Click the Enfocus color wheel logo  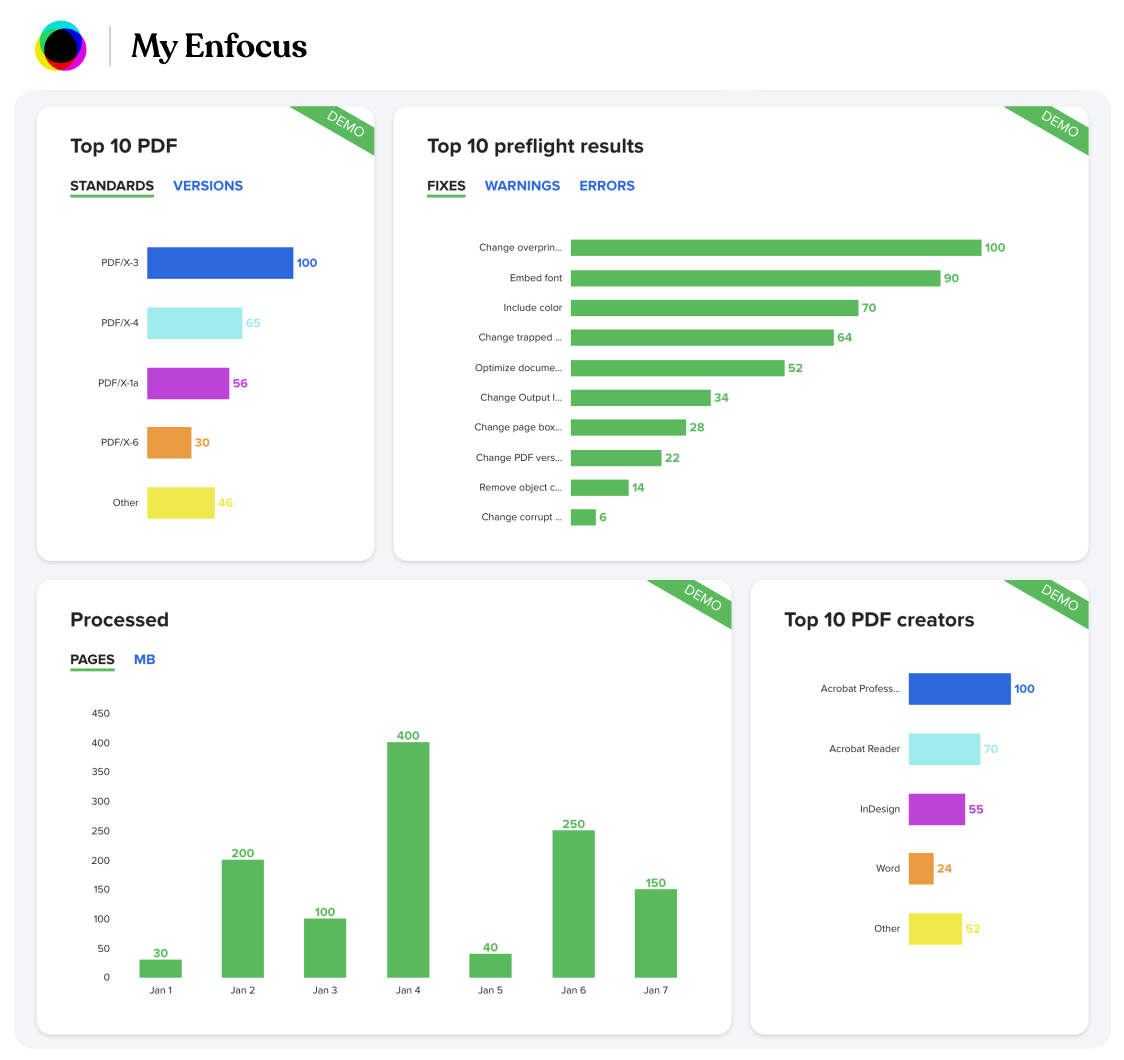pyautogui.click(x=62, y=45)
